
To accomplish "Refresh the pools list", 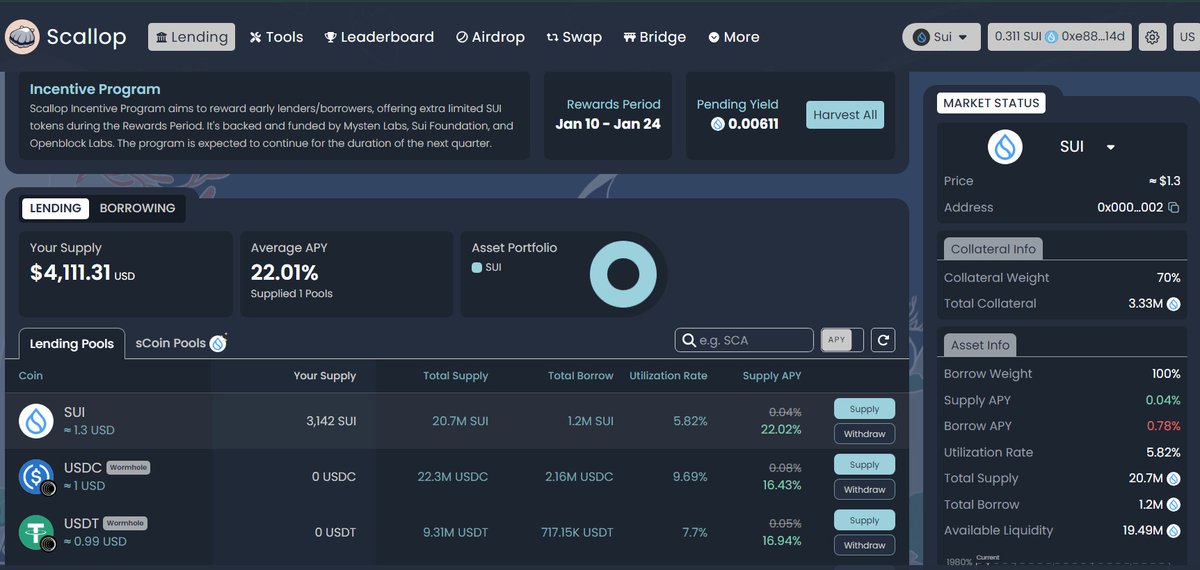I will point(883,340).
